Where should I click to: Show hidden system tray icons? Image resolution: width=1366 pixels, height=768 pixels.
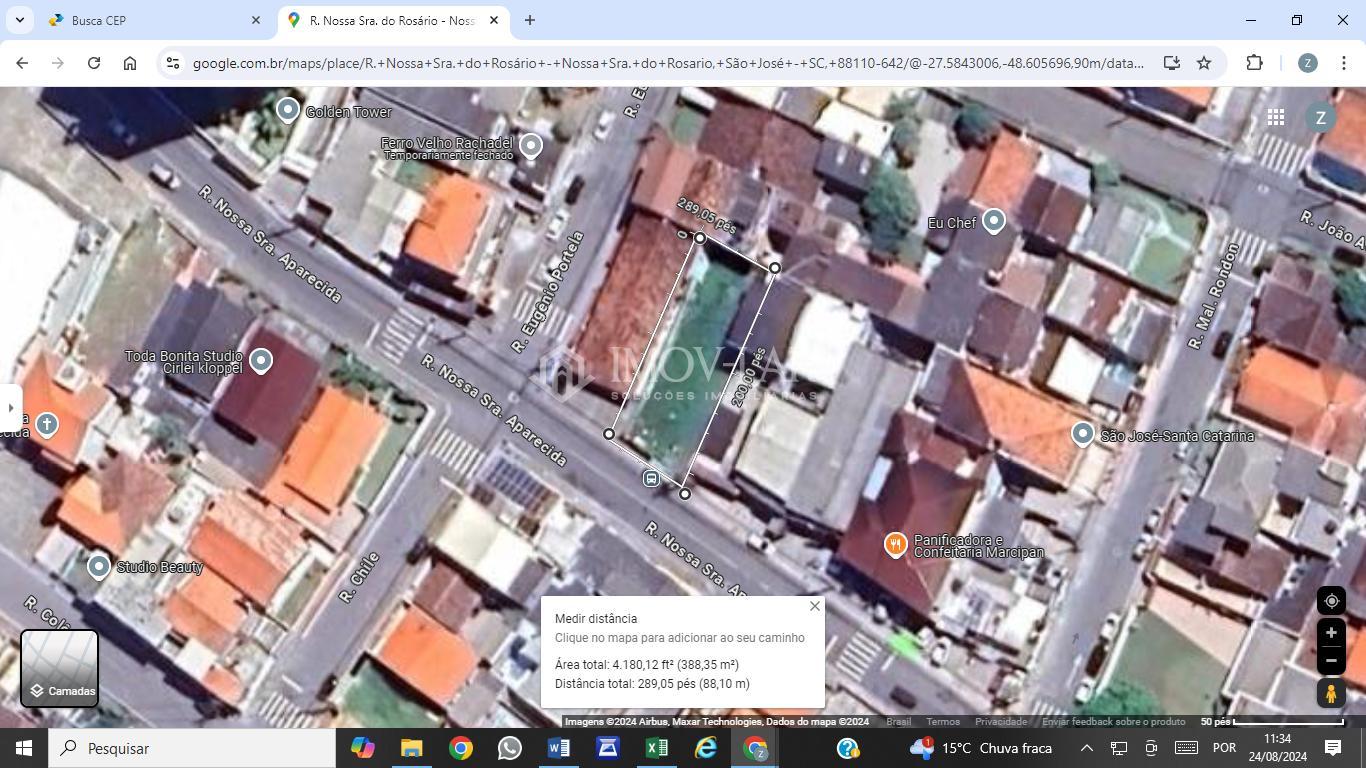tap(1086, 748)
